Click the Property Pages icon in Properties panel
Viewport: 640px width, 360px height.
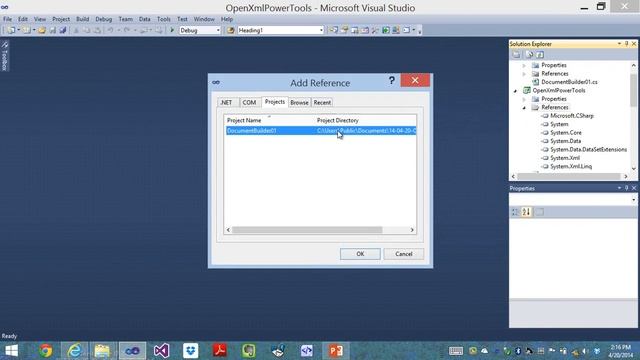(x=540, y=212)
